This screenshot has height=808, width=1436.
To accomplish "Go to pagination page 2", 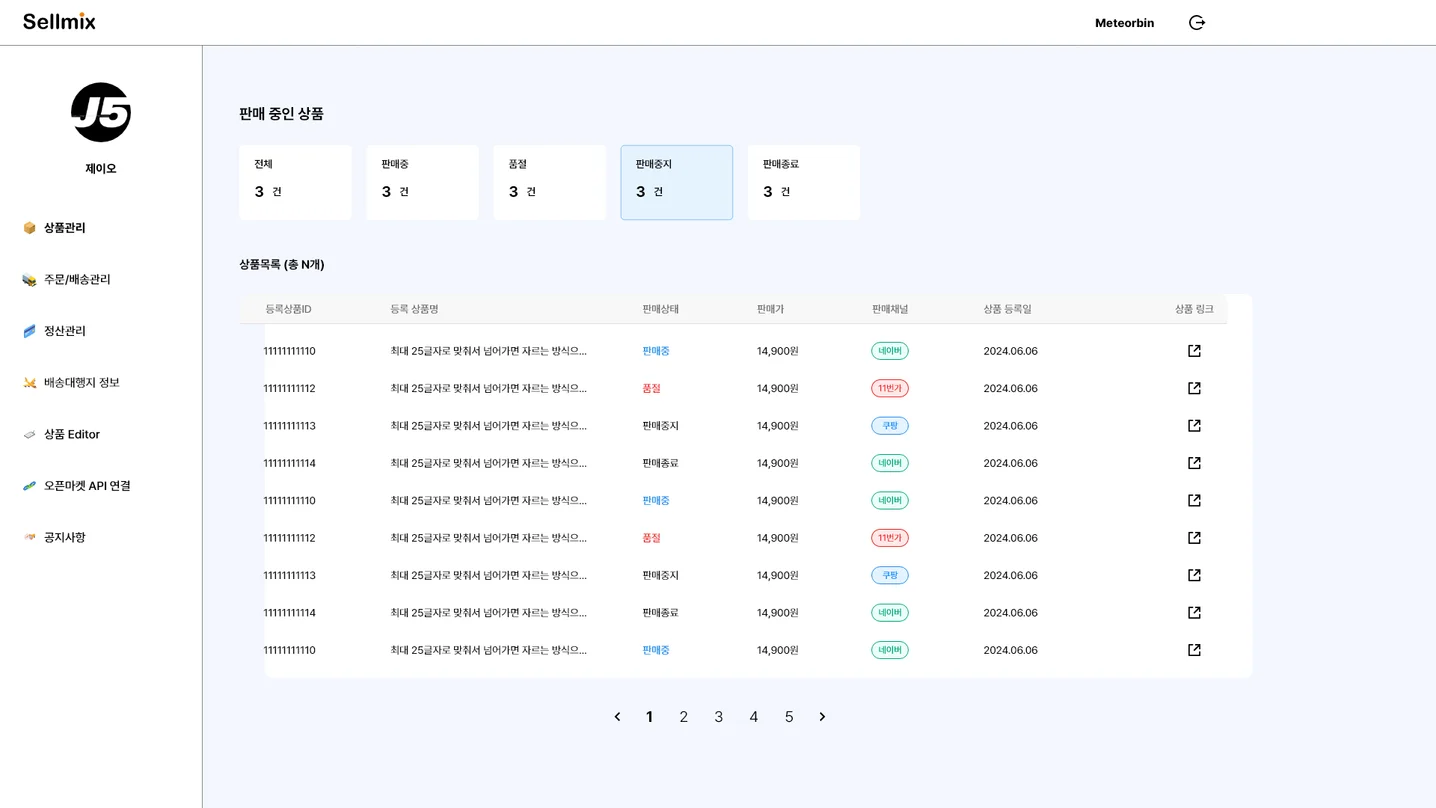I will tap(684, 717).
